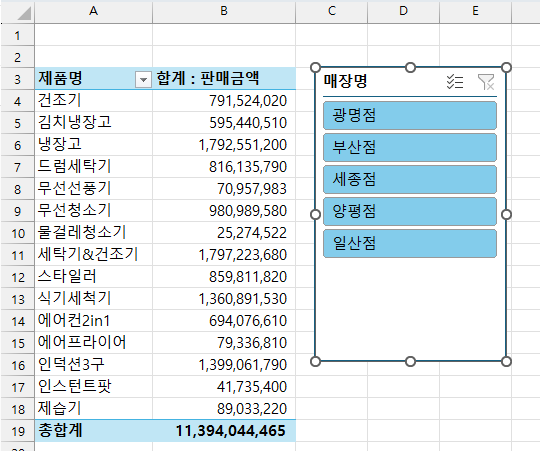Select value 791,524,020
Image resolution: width=540 pixels, height=451 pixels.
point(224,101)
